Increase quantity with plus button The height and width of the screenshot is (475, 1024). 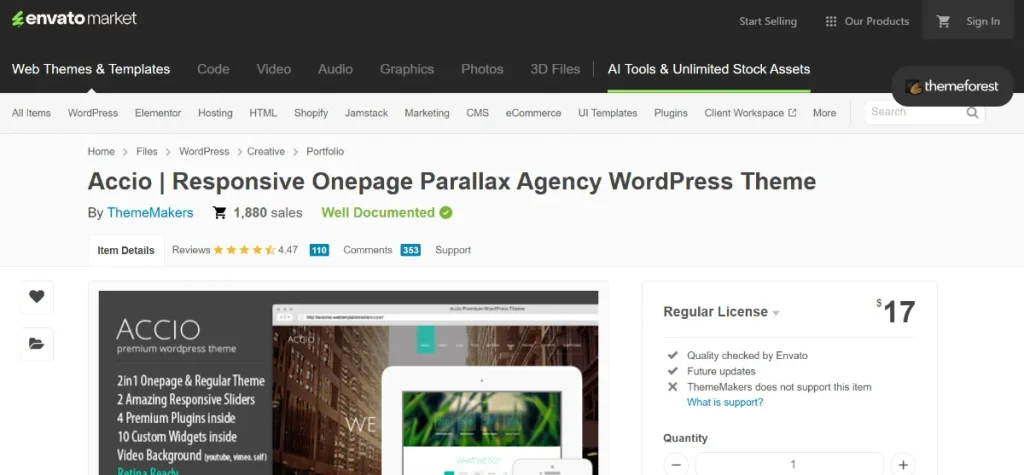(903, 465)
